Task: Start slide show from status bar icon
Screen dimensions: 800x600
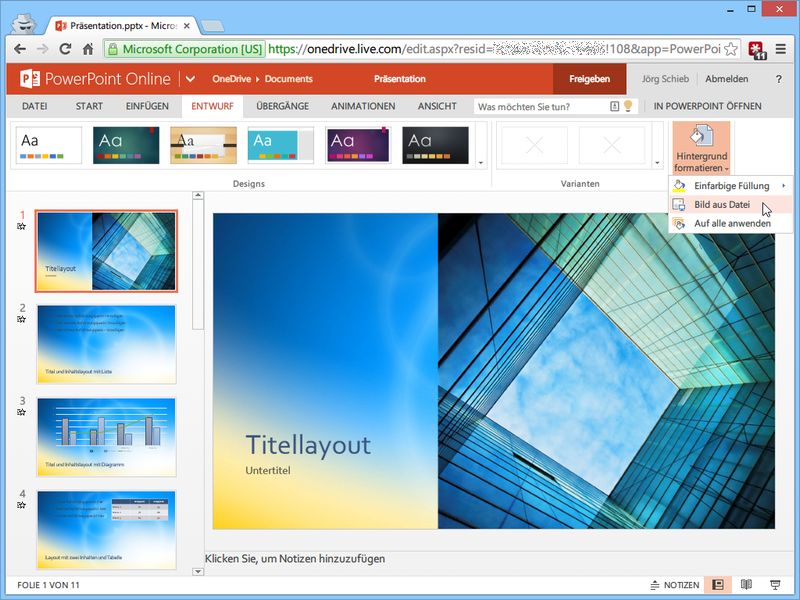Action: tap(774, 585)
